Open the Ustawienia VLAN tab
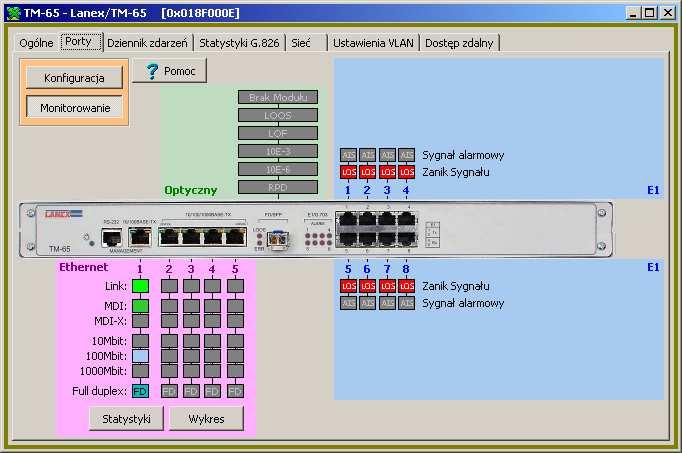Viewport: 682px width, 453px height. (373, 43)
